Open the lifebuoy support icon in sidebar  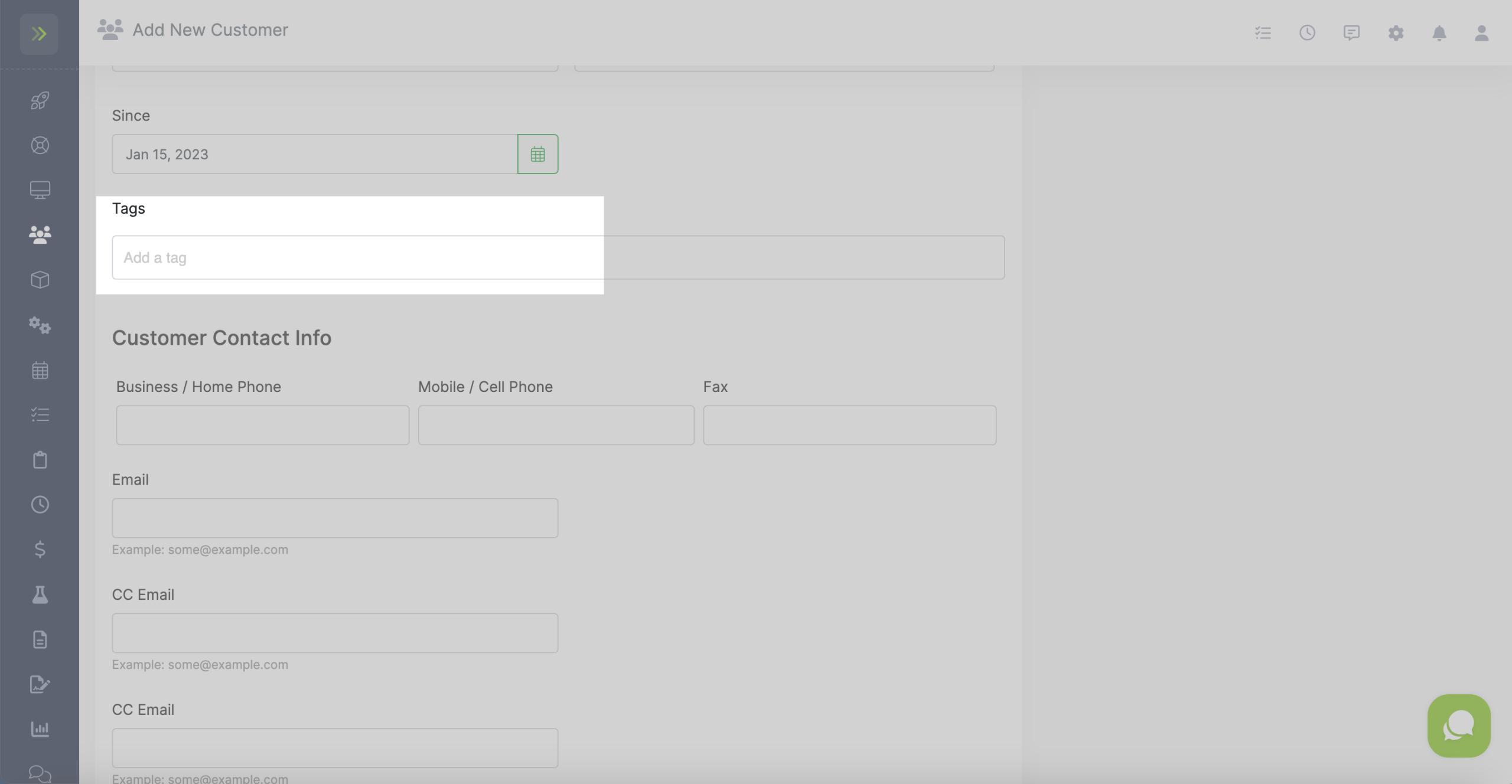[x=40, y=145]
